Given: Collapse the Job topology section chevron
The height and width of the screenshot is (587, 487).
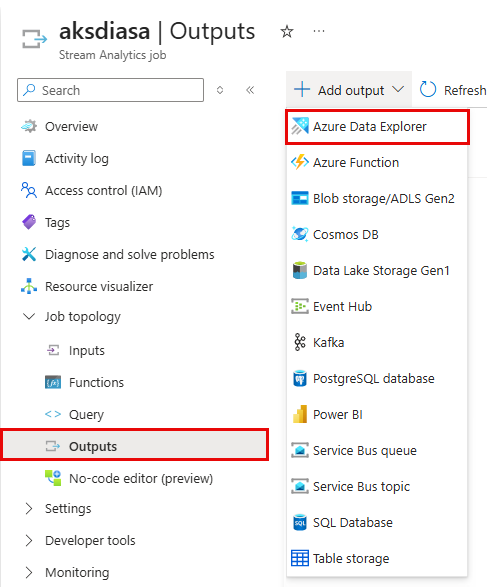Looking at the screenshot, I should tap(29, 317).
